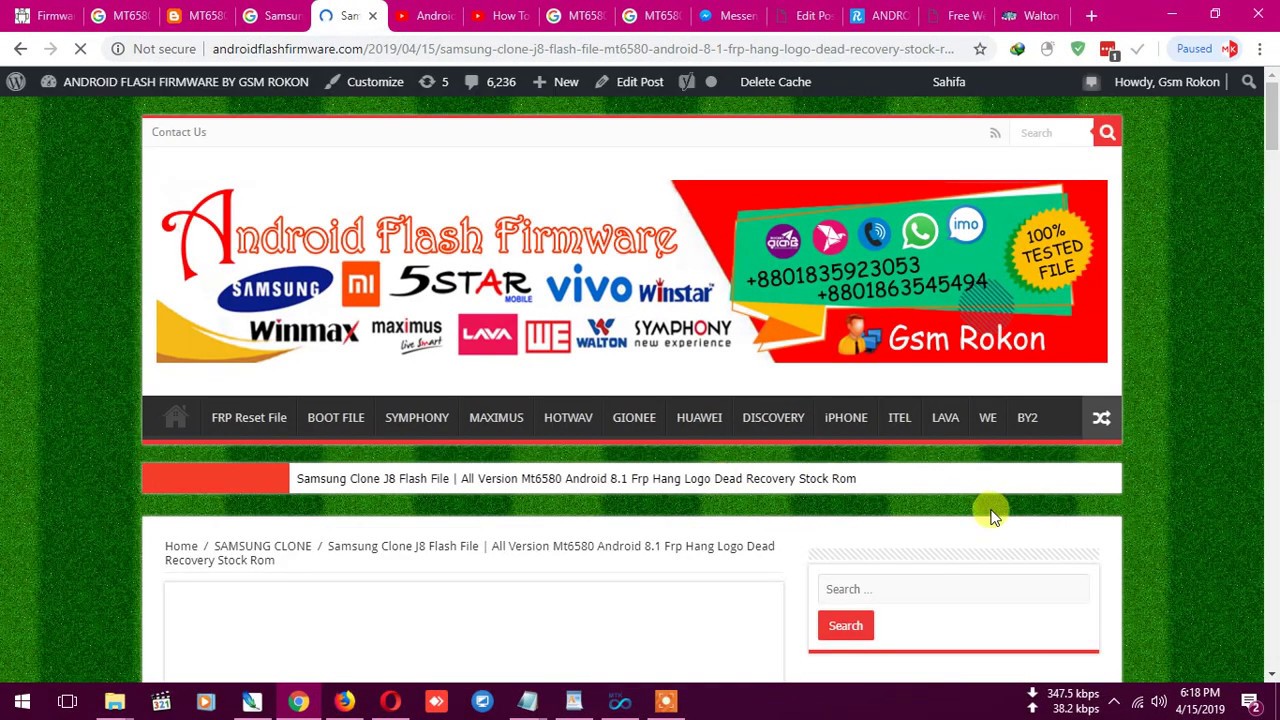The width and height of the screenshot is (1280, 720).
Task: Open the LAVA menu item
Action: click(x=945, y=417)
